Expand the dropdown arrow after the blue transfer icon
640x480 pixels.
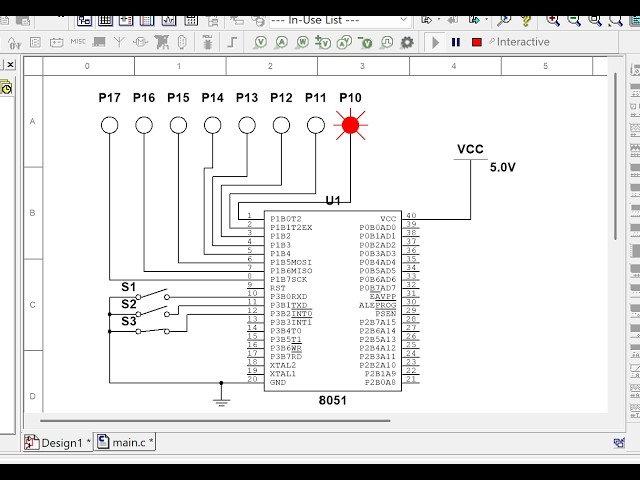(486, 20)
